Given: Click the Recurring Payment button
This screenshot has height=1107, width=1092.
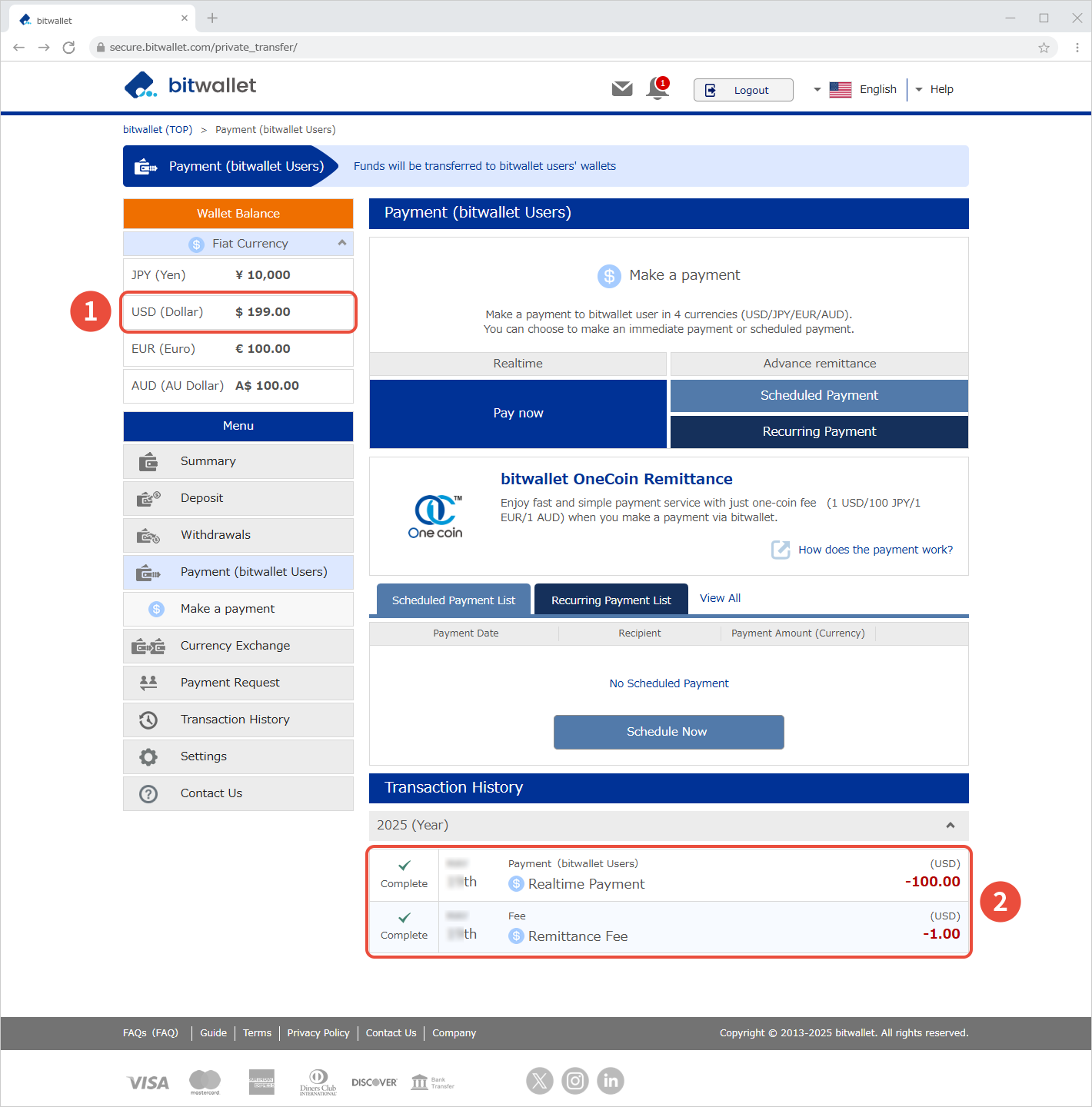Looking at the screenshot, I should 819,432.
